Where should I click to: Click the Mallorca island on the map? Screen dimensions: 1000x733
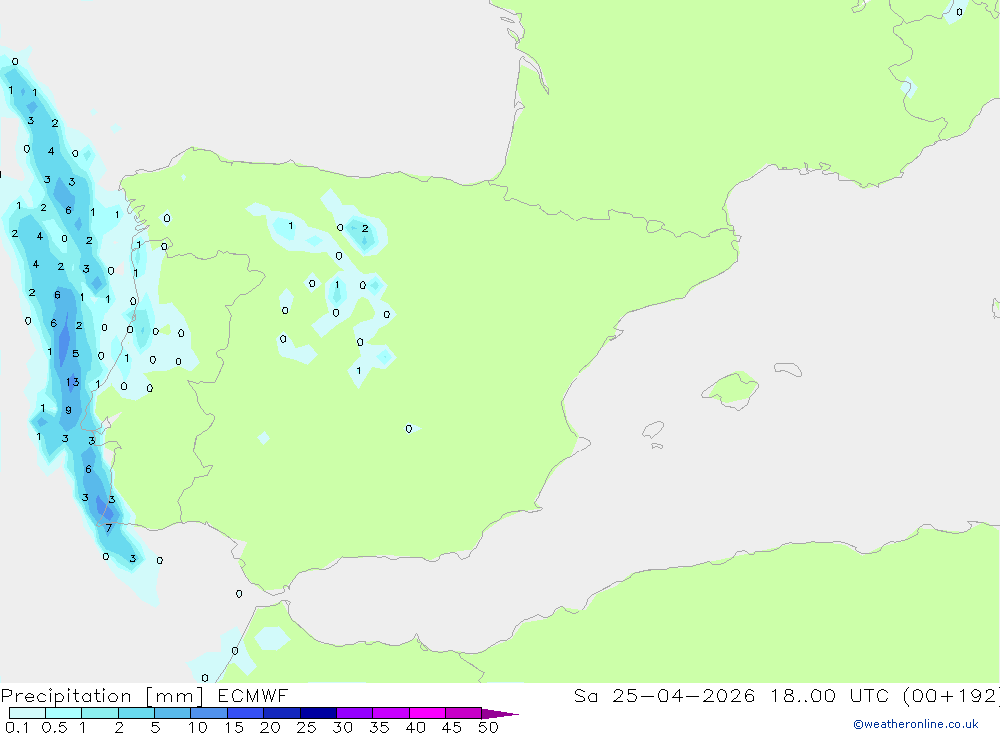click(731, 389)
